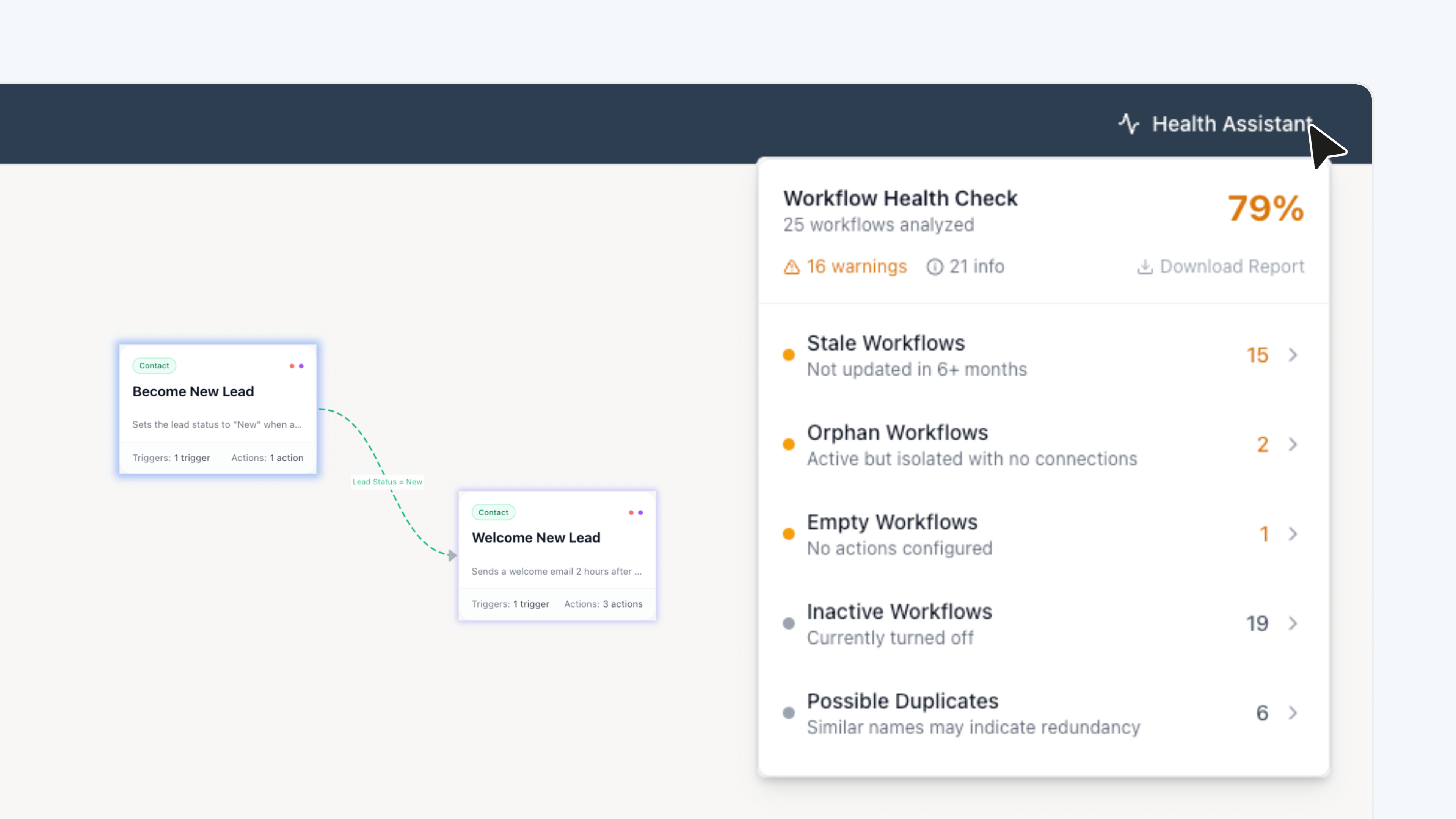This screenshot has height=819, width=1456.
Task: Click the pink dot on Welcome New Lead card
Action: [x=631, y=512]
